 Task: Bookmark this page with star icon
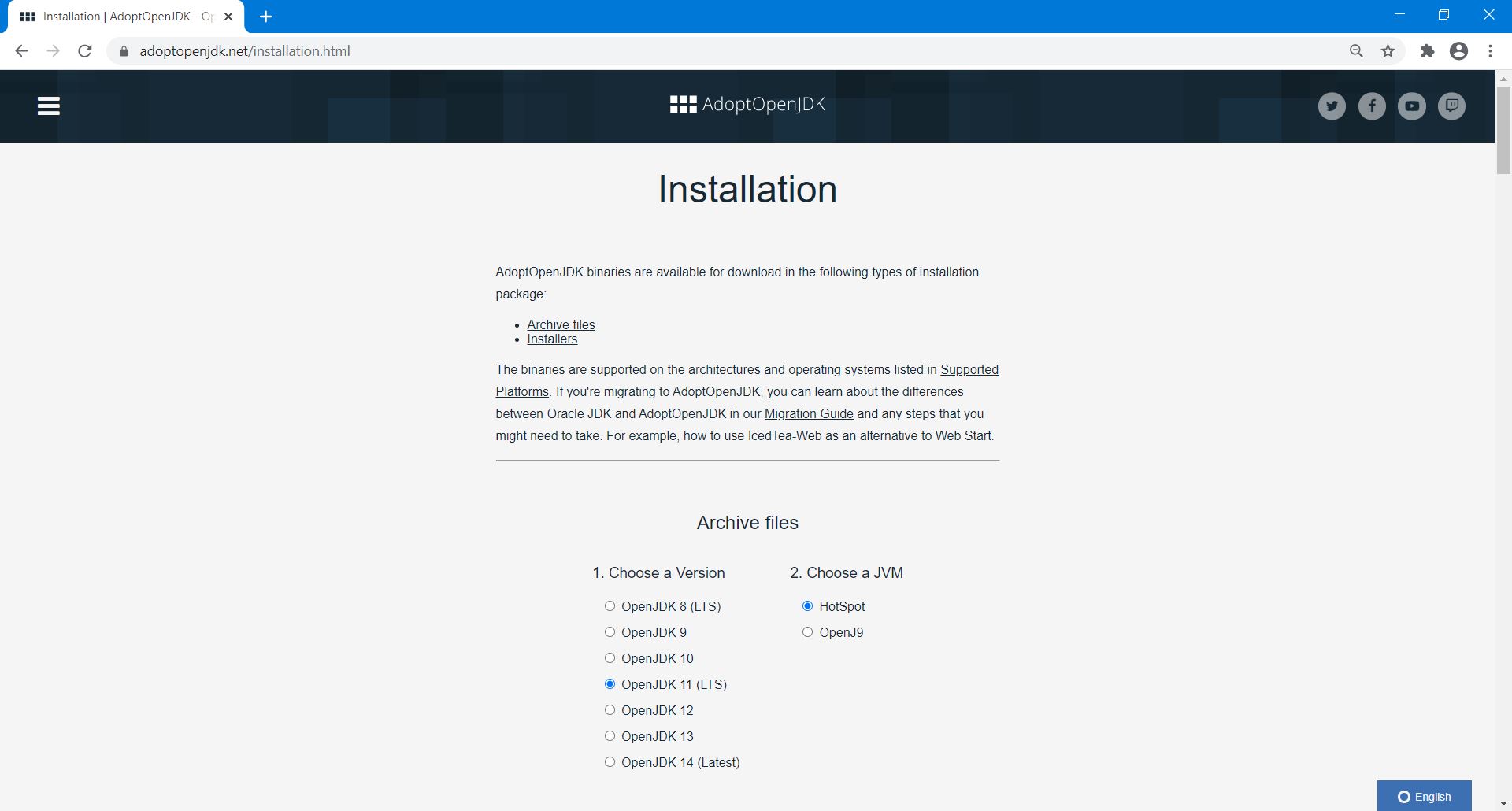pos(1388,51)
